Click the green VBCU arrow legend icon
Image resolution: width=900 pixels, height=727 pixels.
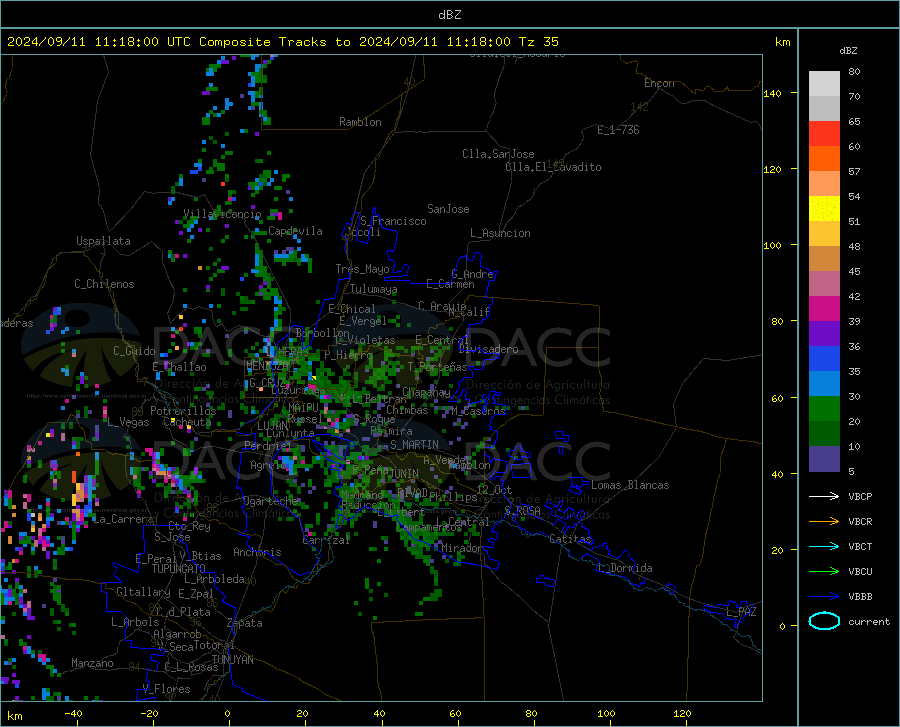[824, 572]
